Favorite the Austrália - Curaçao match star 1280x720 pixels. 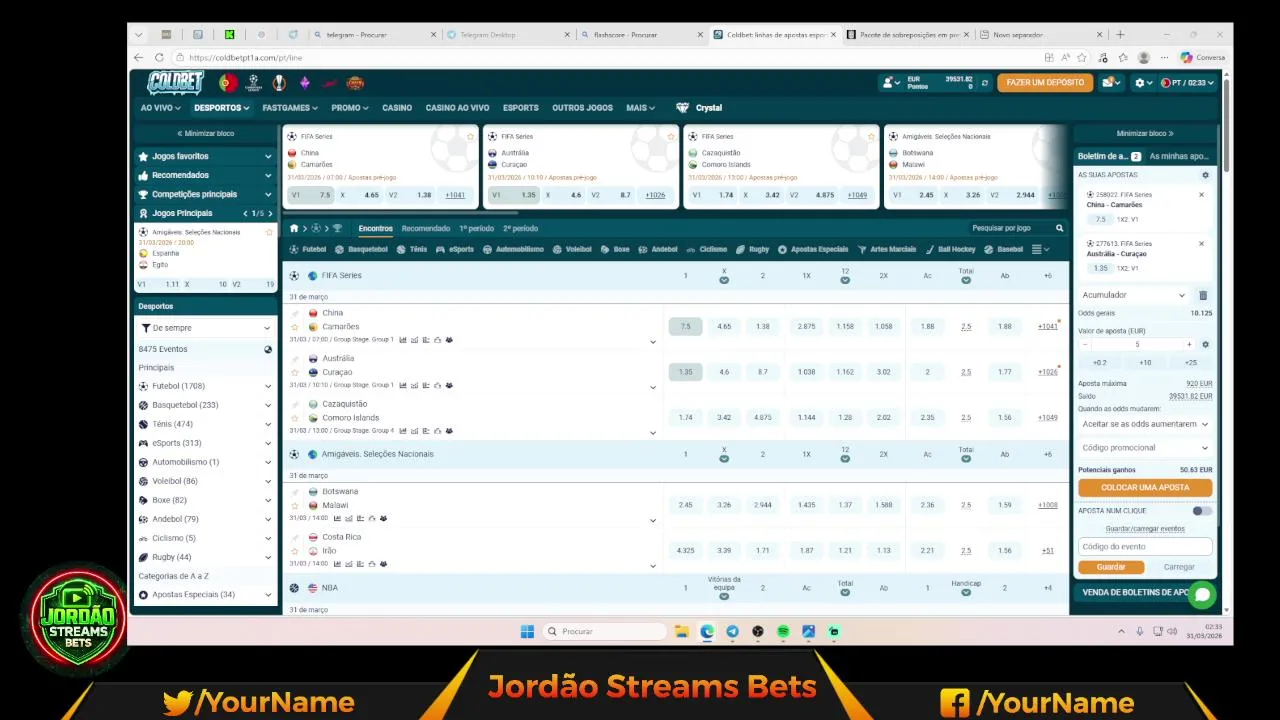(x=295, y=372)
